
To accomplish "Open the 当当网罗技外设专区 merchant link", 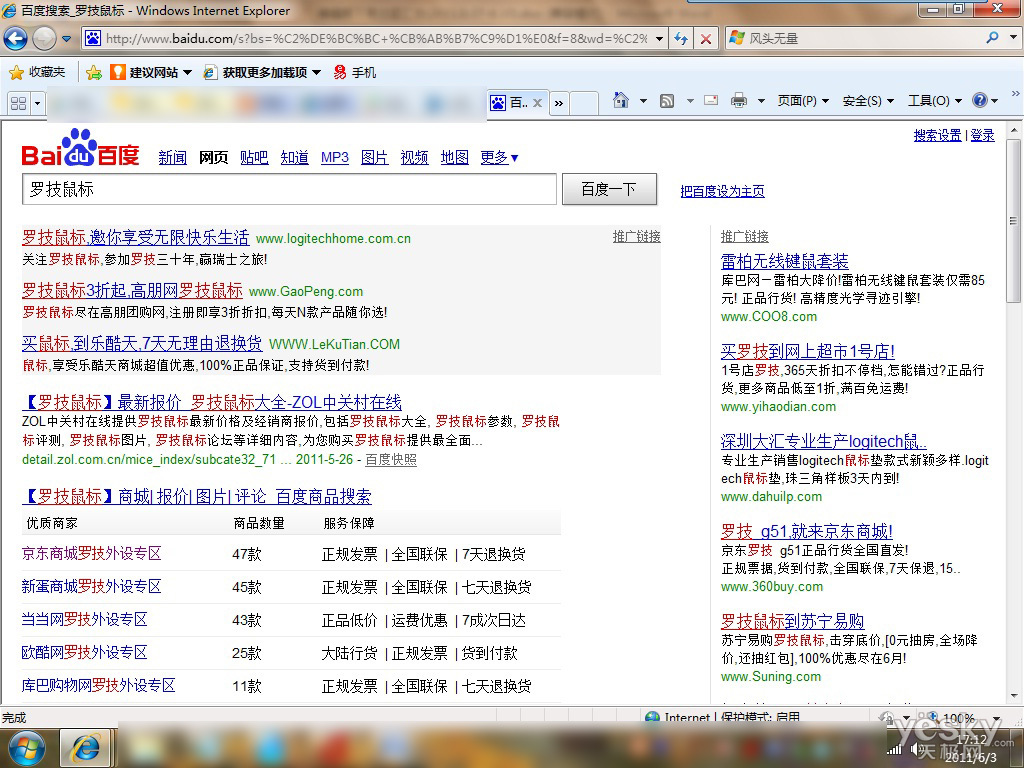I will [85, 619].
